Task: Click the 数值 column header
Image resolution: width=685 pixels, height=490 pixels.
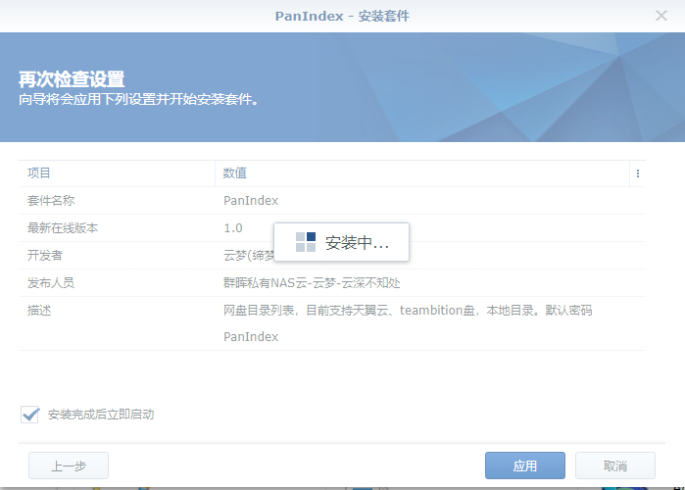Action: coord(235,173)
